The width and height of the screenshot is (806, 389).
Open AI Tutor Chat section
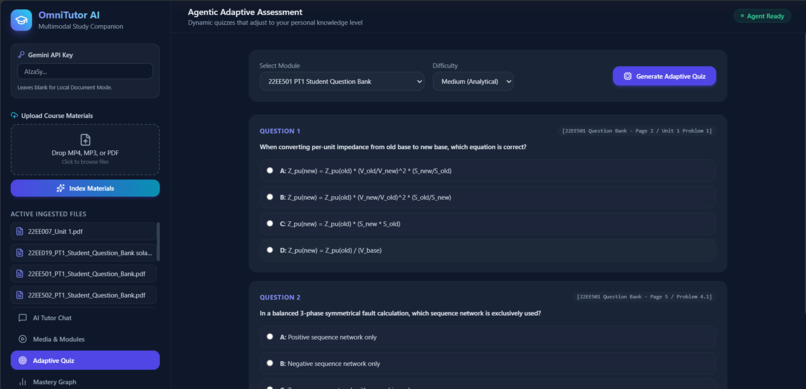click(85, 318)
